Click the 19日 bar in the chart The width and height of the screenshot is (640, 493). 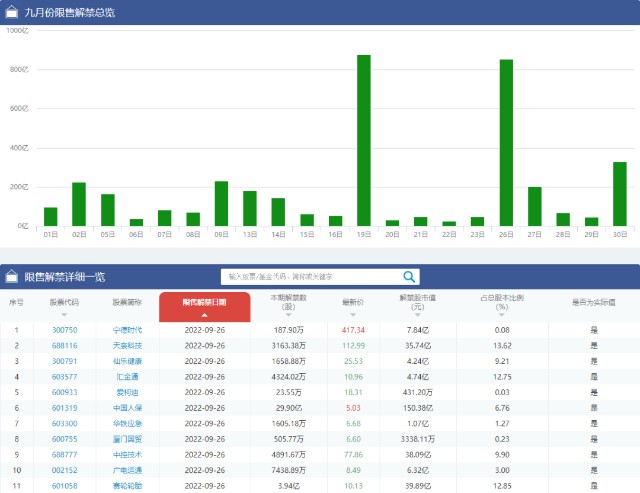pyautogui.click(x=364, y=140)
